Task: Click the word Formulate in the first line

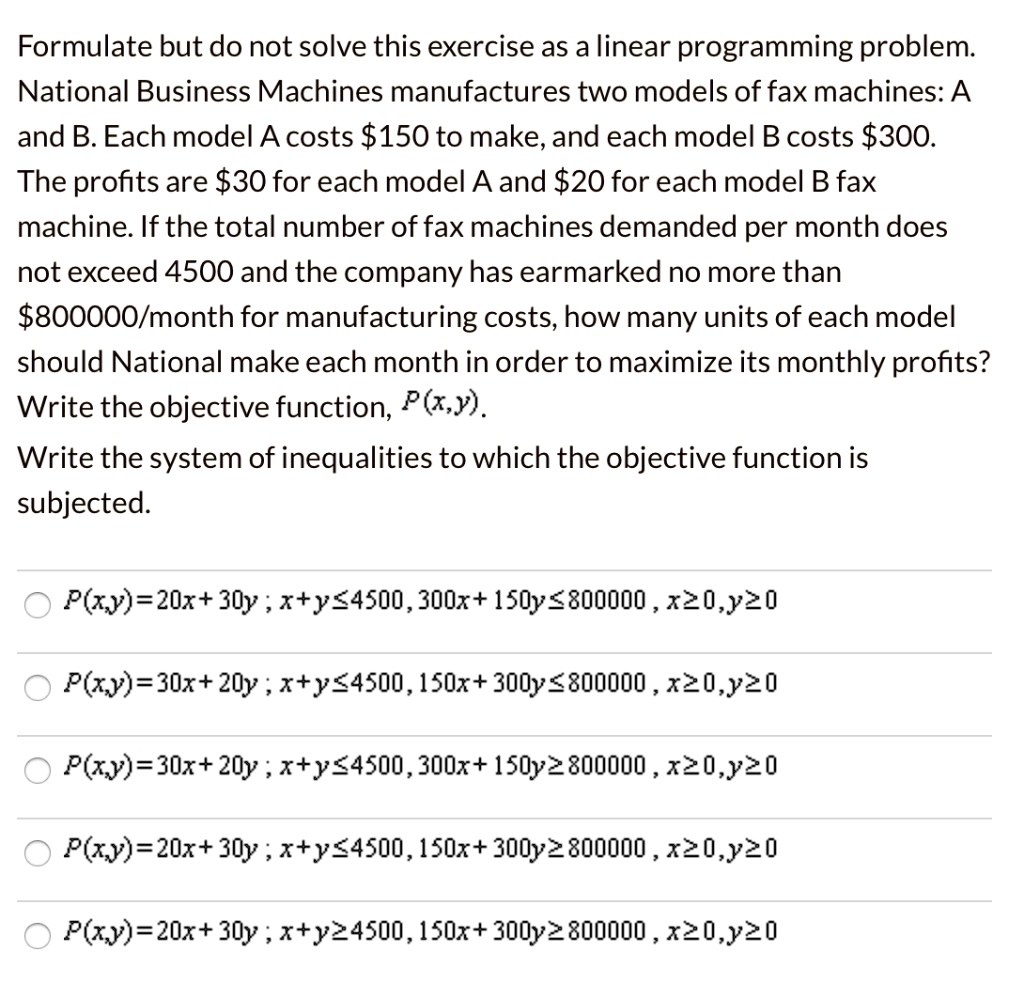Action: click(71, 46)
